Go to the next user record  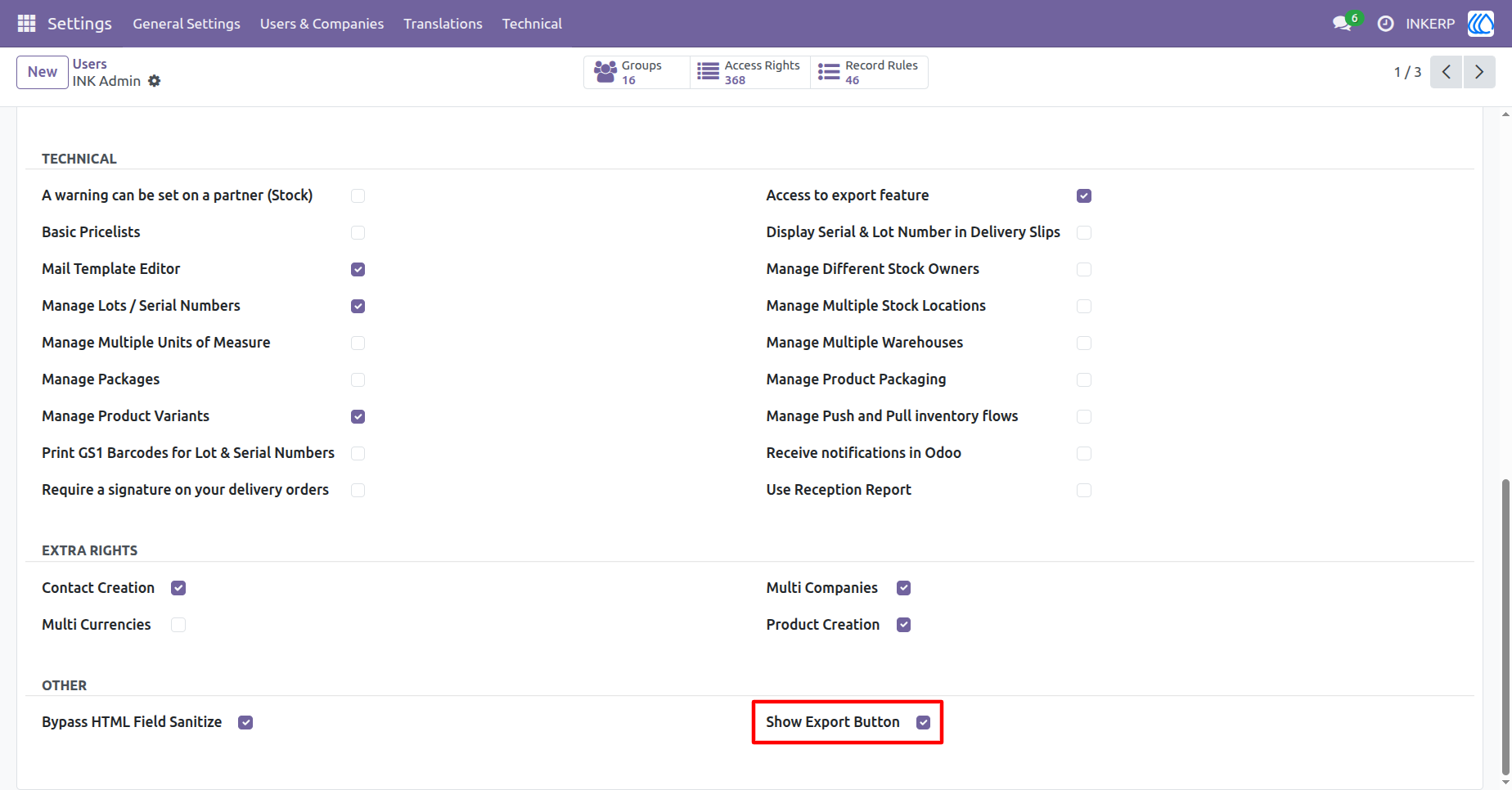coord(1479,72)
